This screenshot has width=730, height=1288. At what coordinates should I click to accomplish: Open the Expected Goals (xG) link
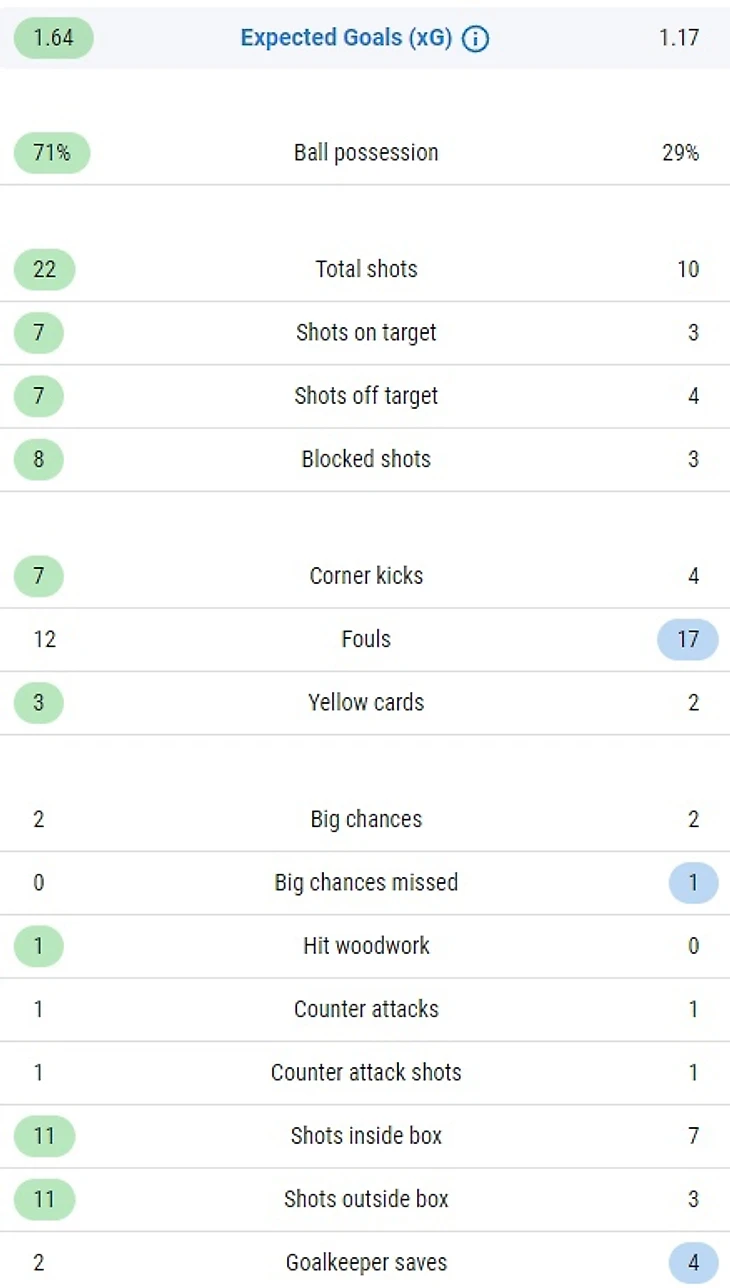[x=346, y=38]
